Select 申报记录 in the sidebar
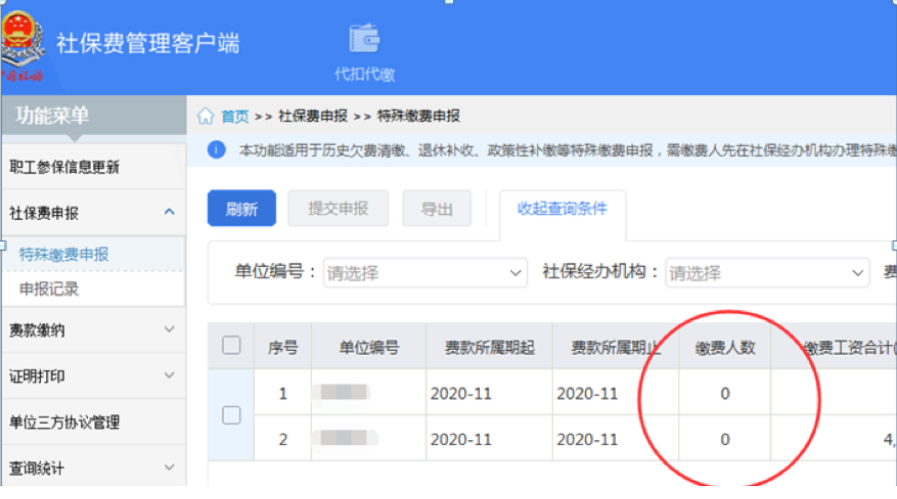 point(49,289)
